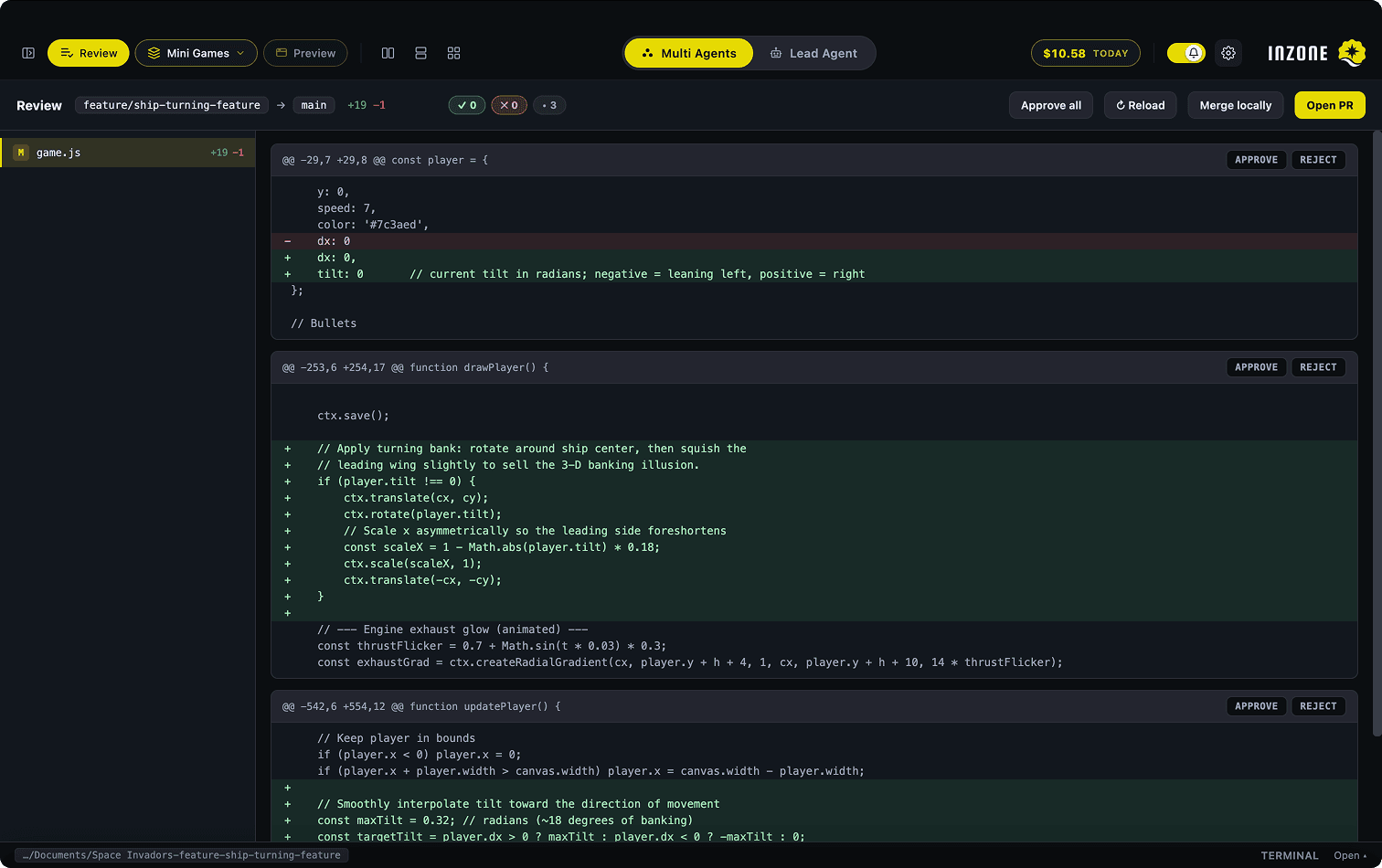Screen dimensions: 1382x868
Task: Click the "speed: 7," line
Action: click(x=813, y=208)
